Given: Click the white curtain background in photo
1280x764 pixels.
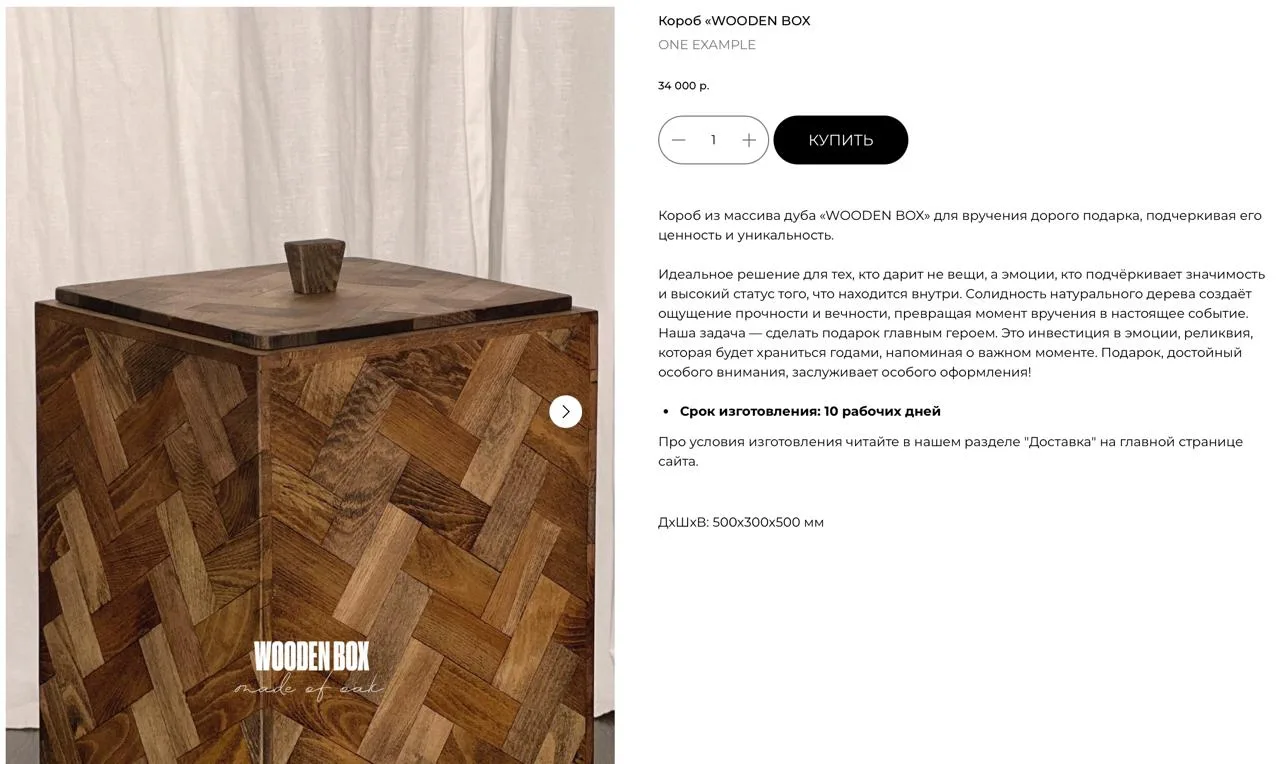Looking at the screenshot, I should coord(310,120).
